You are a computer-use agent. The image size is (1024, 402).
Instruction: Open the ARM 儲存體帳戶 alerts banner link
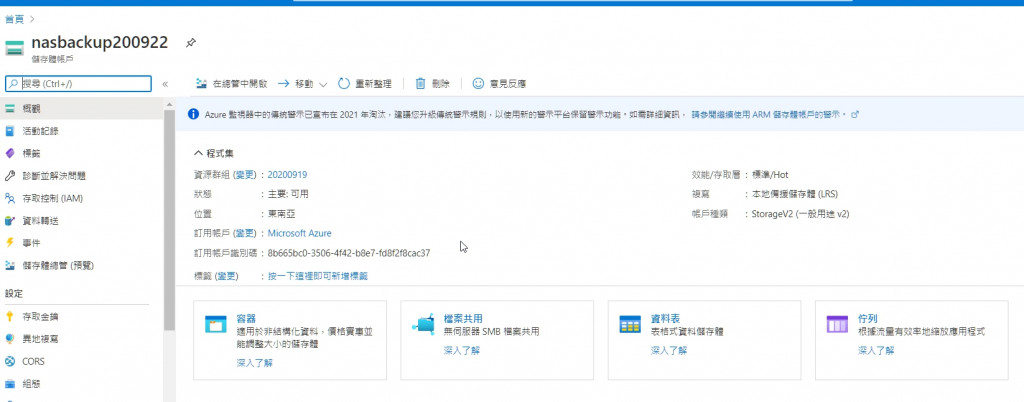coord(775,114)
